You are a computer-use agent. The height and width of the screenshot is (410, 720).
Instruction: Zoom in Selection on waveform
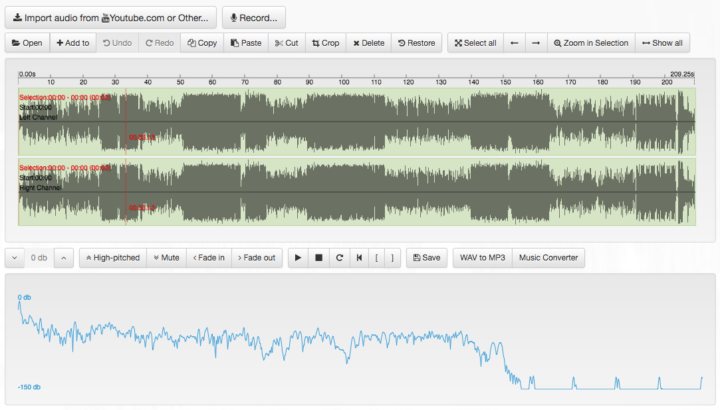[591, 43]
